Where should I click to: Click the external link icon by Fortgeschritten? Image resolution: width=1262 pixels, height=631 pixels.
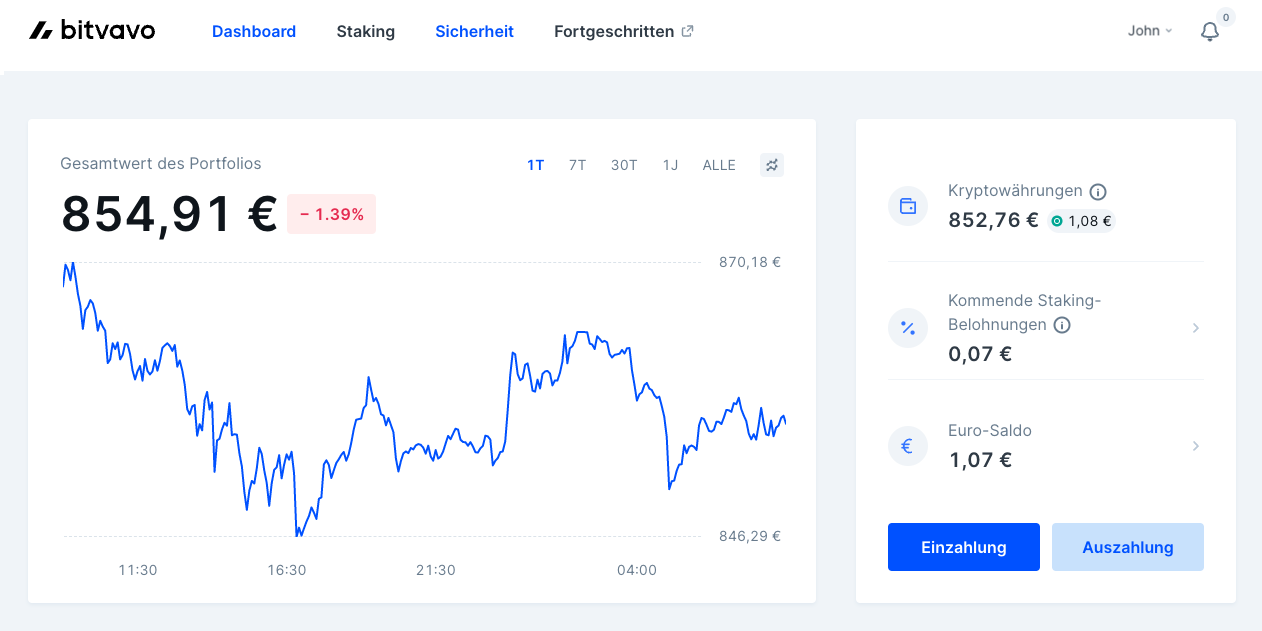click(x=687, y=31)
